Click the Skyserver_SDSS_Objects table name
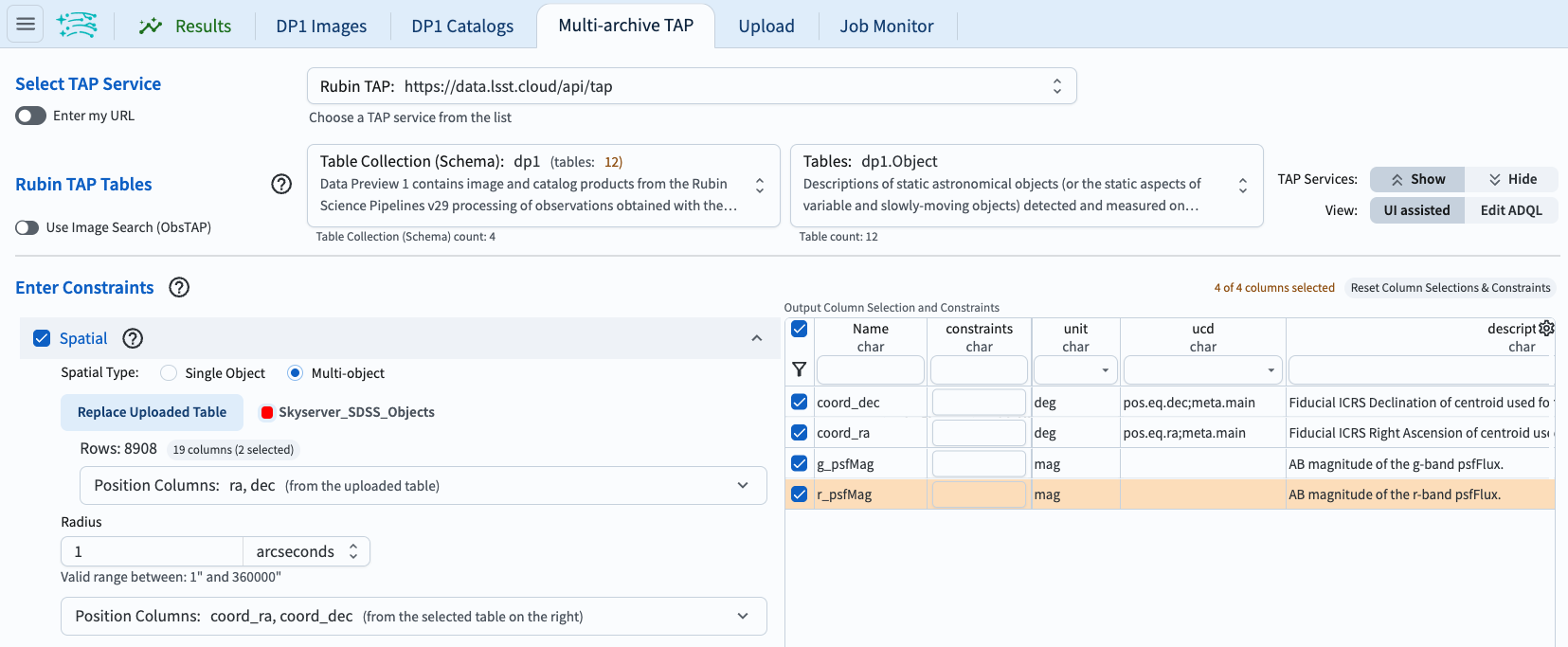The height and width of the screenshot is (647, 1568). (356, 412)
